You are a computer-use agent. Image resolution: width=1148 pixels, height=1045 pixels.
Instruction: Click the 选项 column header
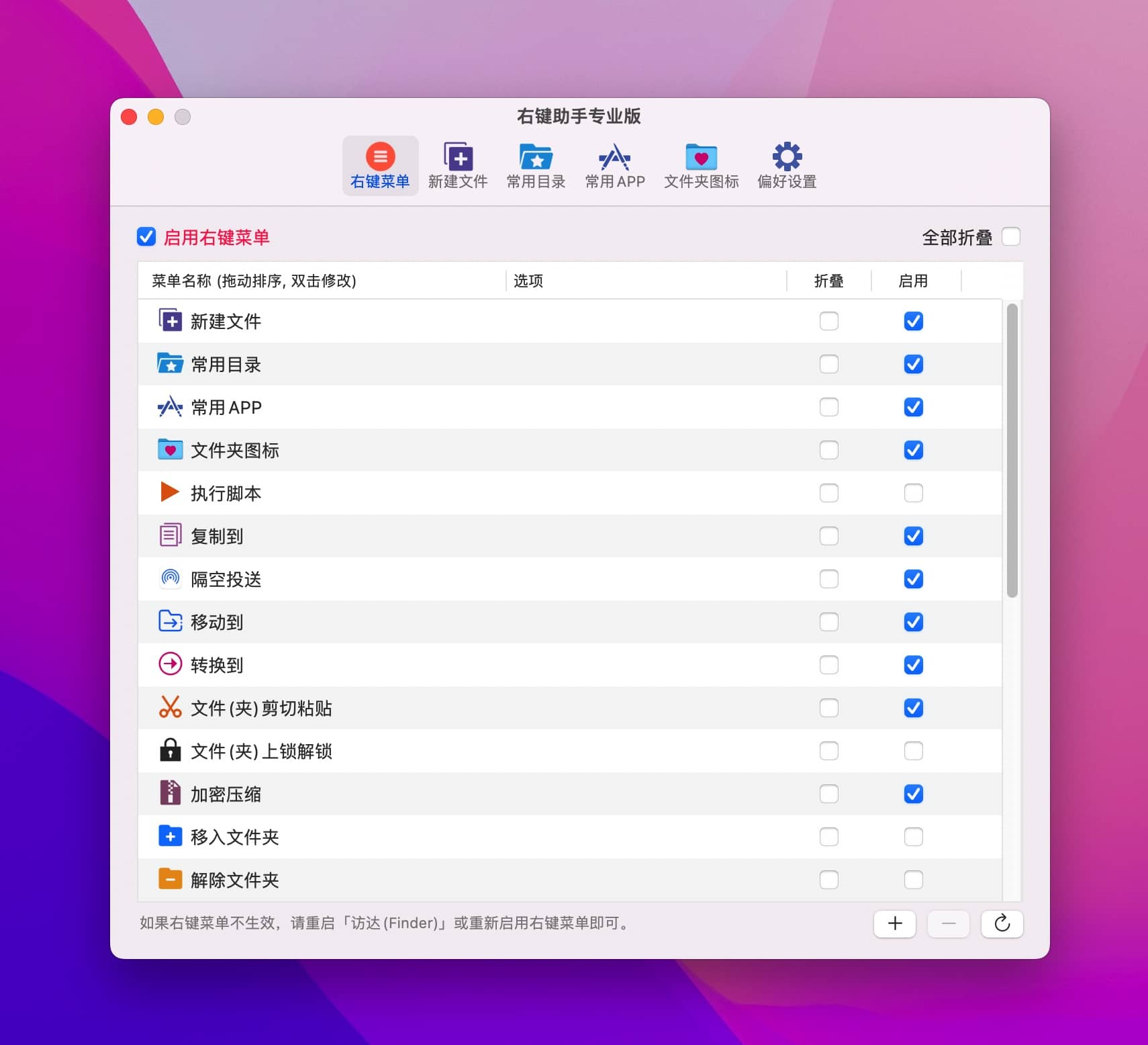(x=646, y=281)
